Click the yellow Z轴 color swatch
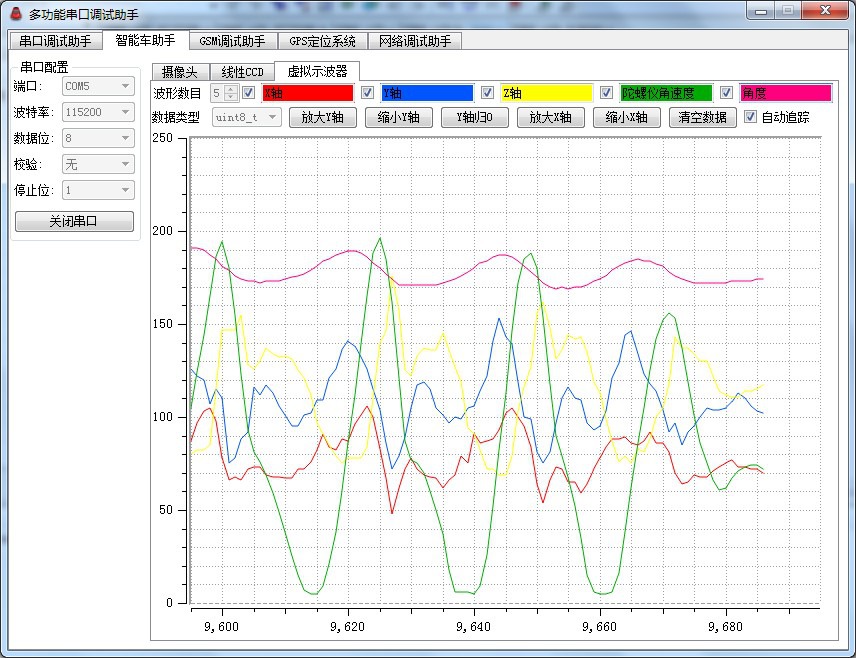856x658 pixels. (546, 93)
